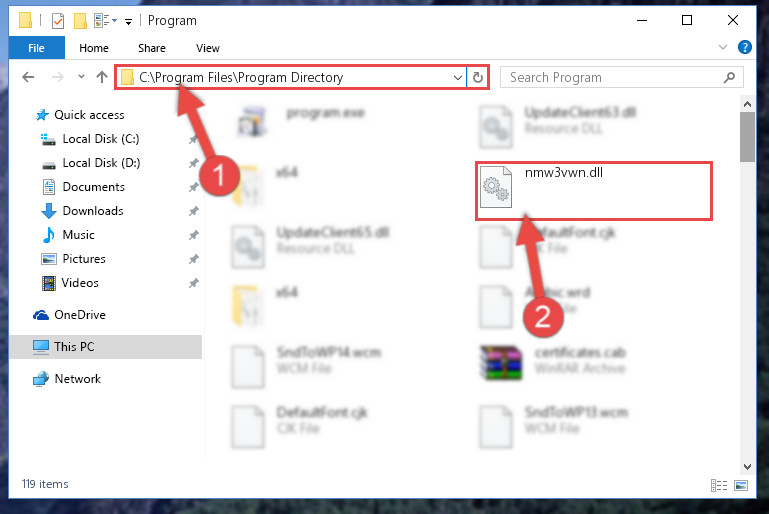Image resolution: width=769 pixels, height=514 pixels.
Task: Unpin Downloads from Quick access
Action: (x=194, y=211)
